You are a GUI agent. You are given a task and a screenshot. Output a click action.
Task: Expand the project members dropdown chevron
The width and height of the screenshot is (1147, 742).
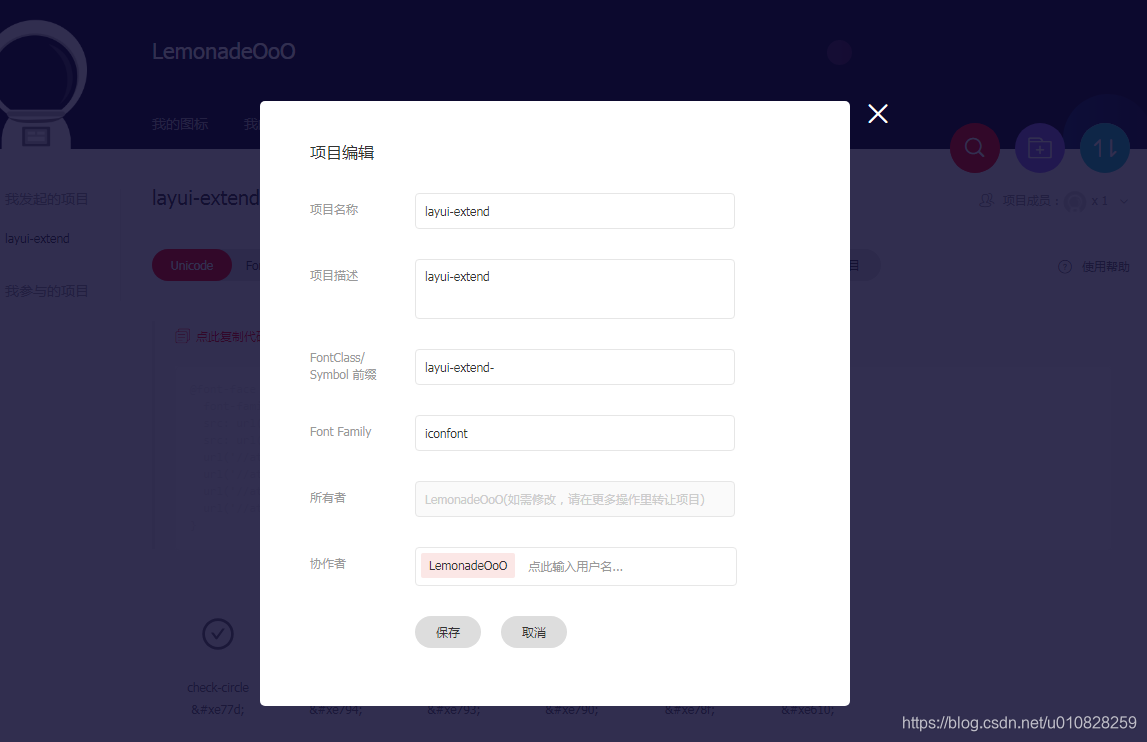pos(1124,201)
